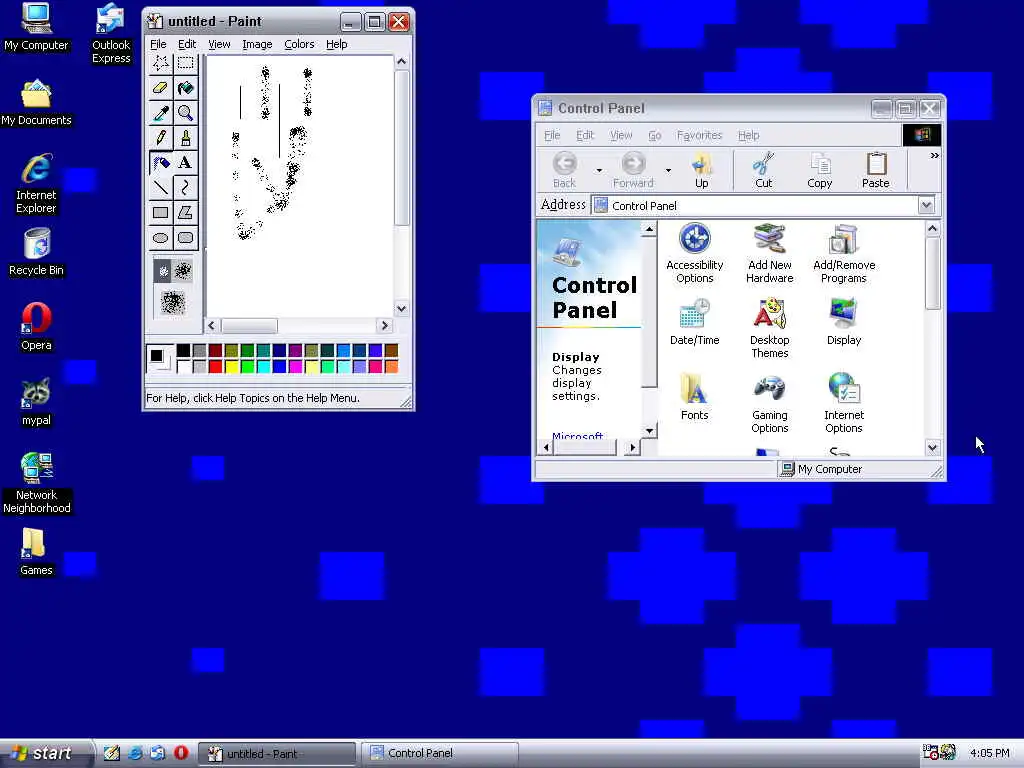Viewport: 1024px width, 768px height.
Task: Choose the Eraser tool in Paint
Action: [x=161, y=88]
